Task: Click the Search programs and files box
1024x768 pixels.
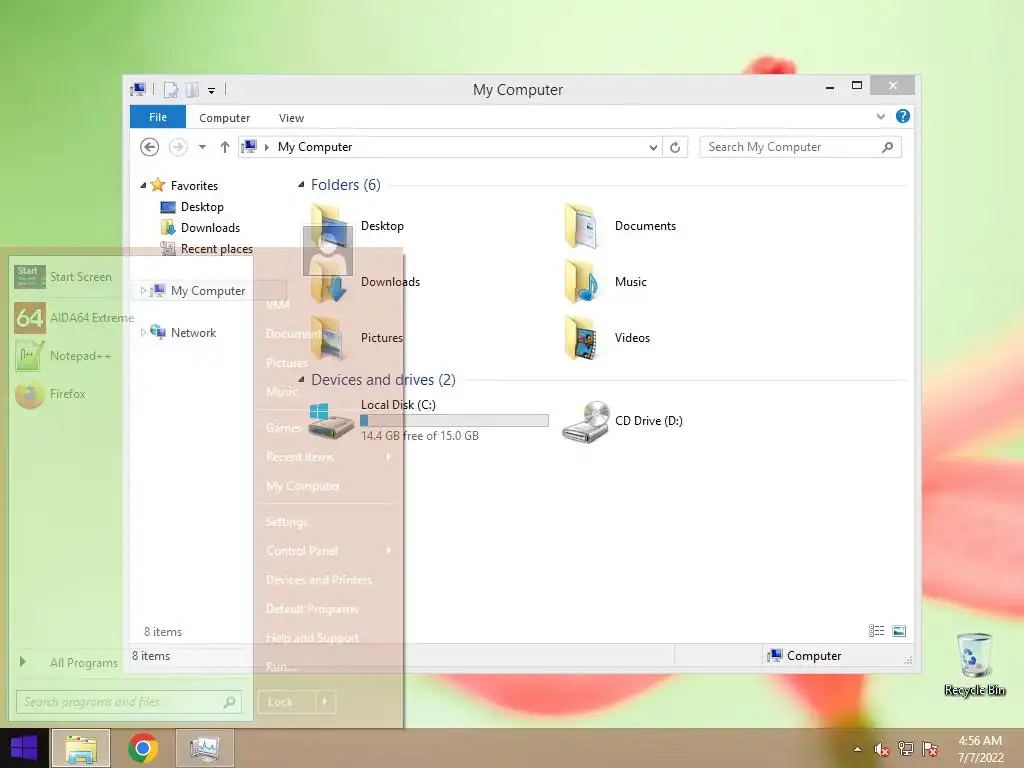Action: tap(129, 702)
